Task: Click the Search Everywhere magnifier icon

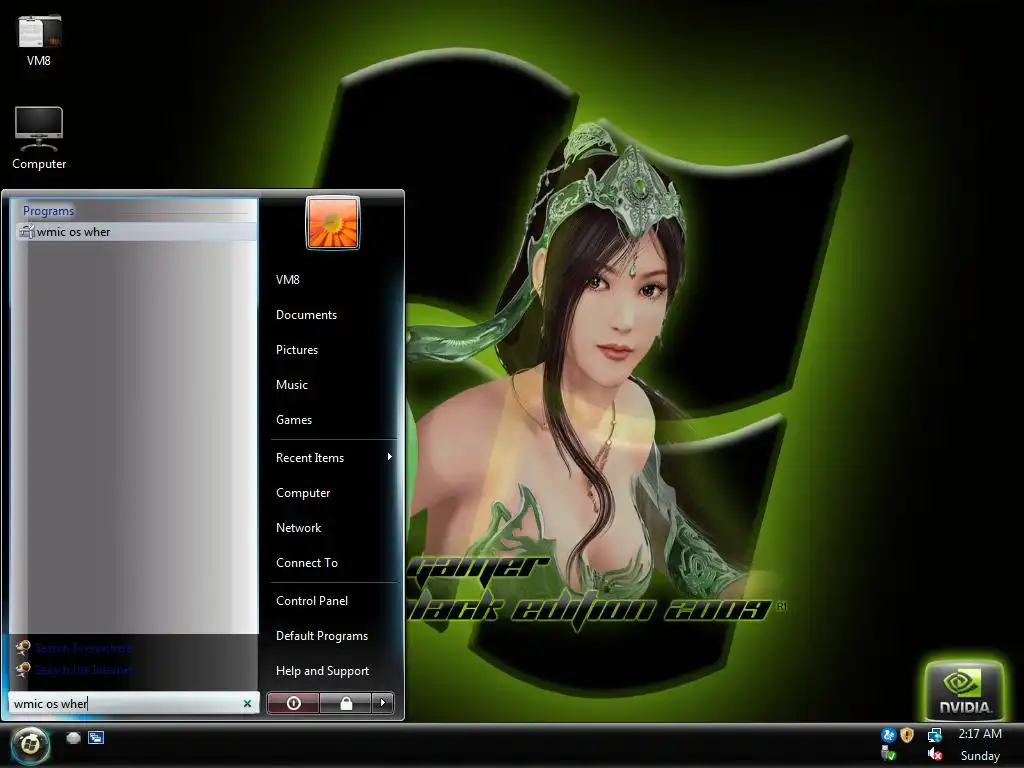Action: pos(24,648)
